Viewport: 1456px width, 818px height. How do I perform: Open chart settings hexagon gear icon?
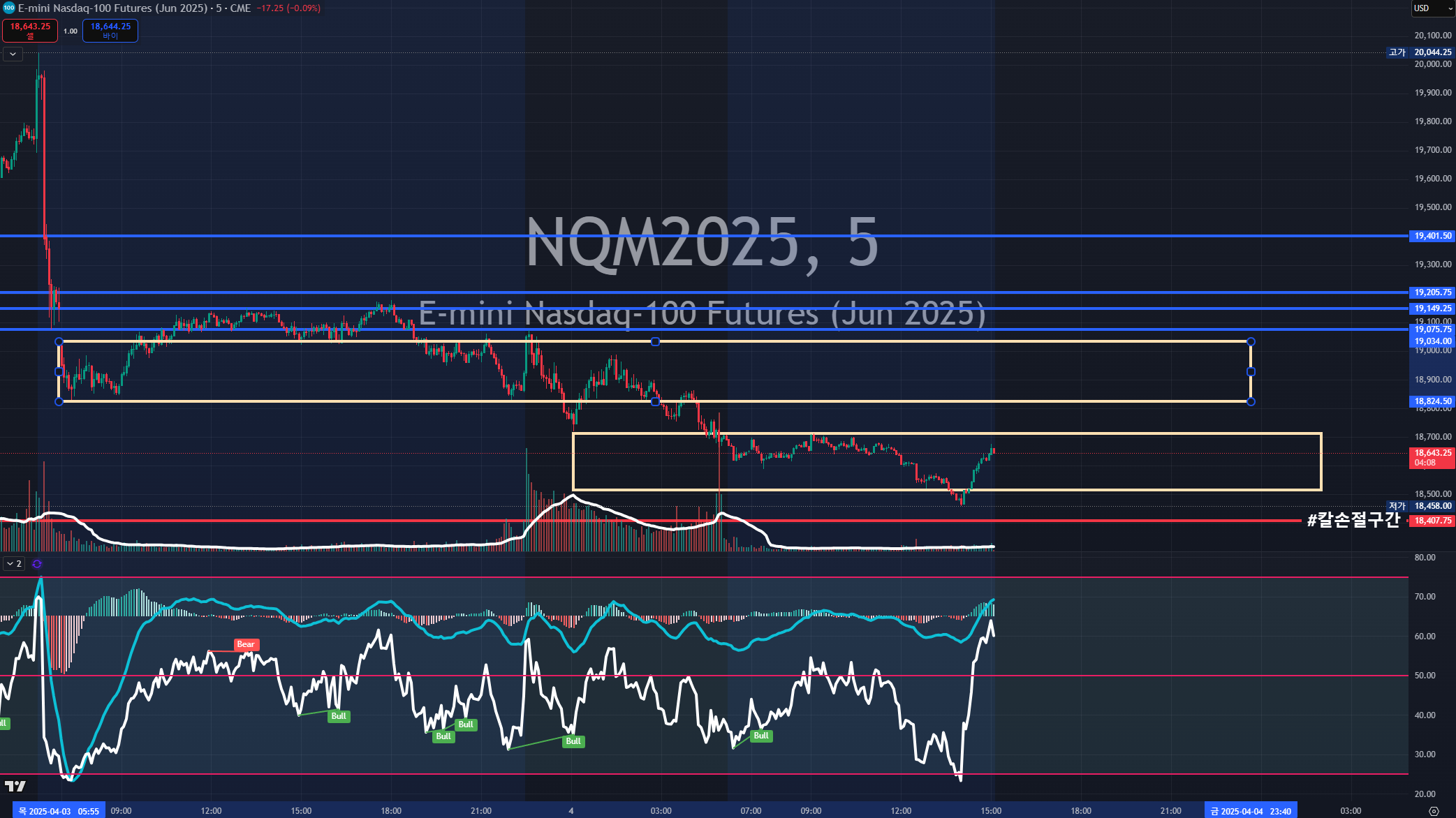pyautogui.click(x=1434, y=811)
